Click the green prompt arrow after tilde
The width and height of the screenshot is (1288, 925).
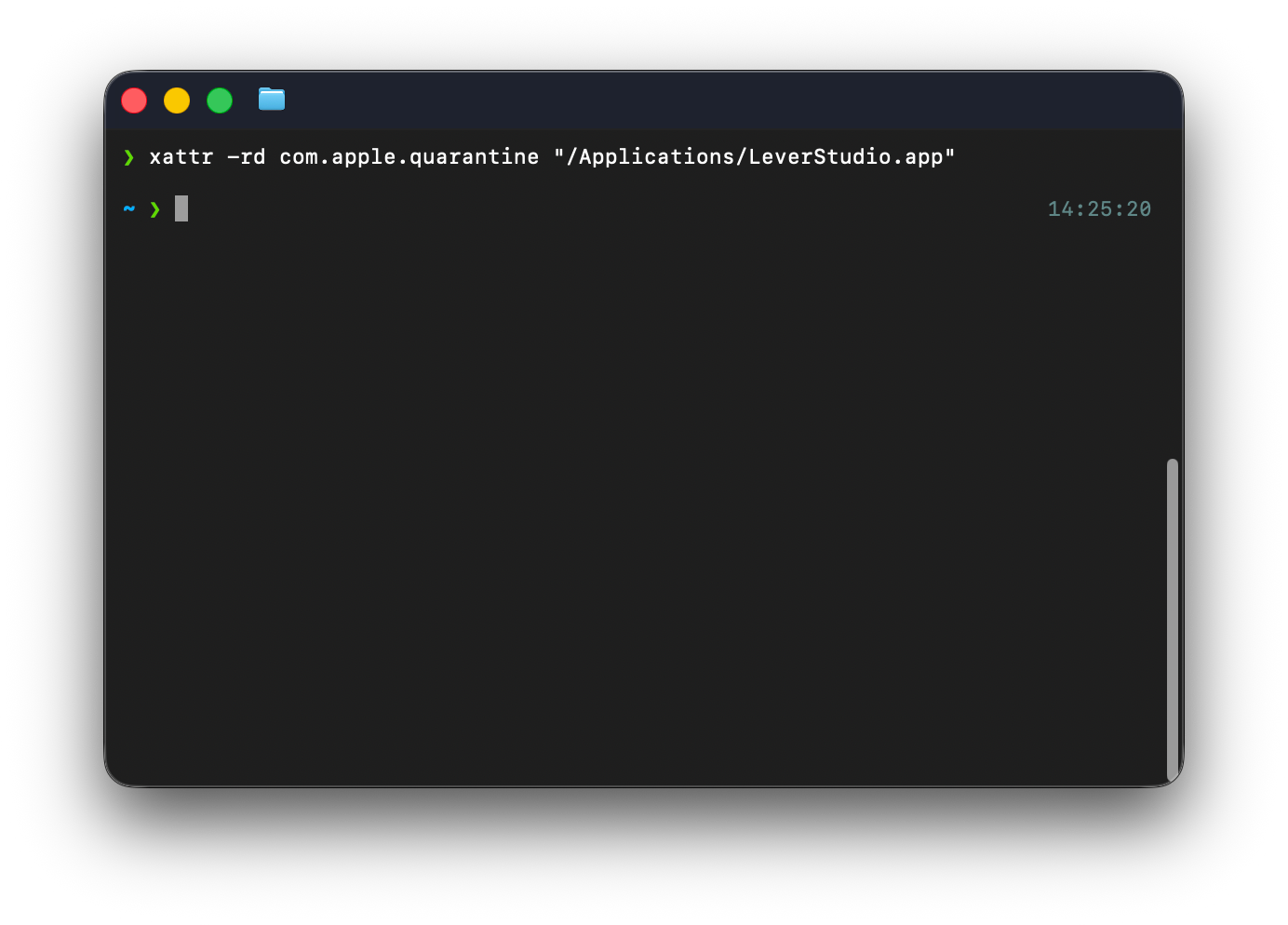pyautogui.click(x=155, y=209)
